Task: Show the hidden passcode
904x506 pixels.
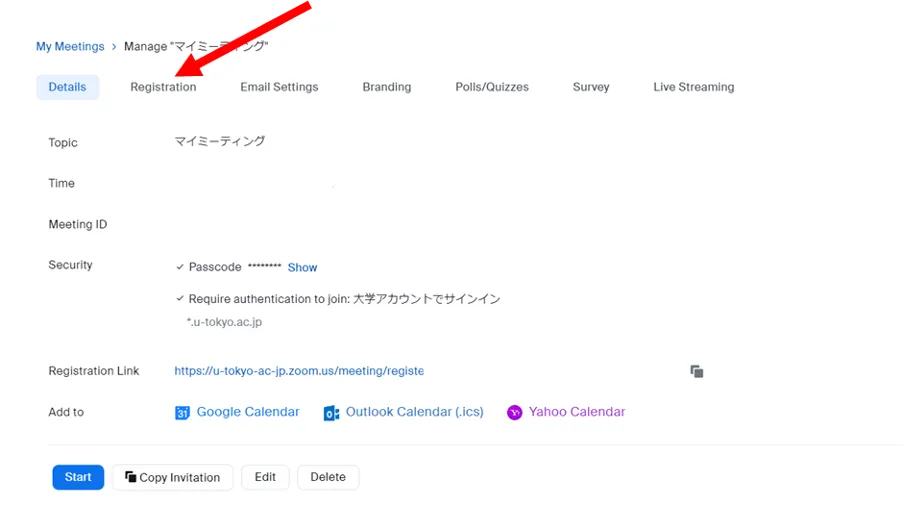Action: 302,267
